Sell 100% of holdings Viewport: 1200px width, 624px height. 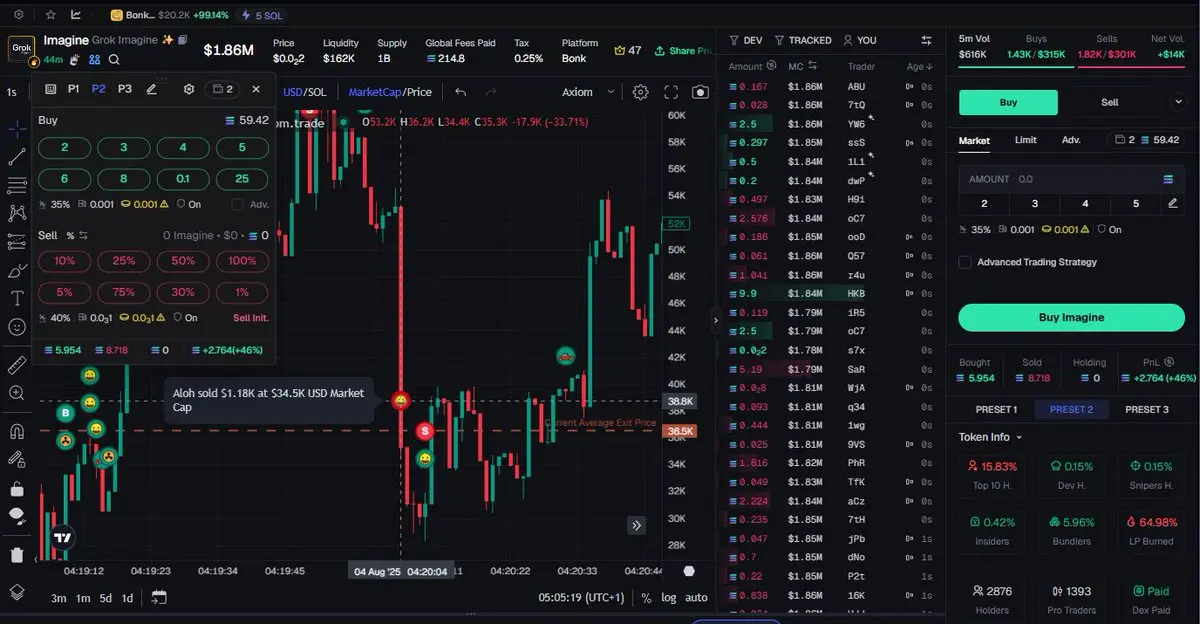[241, 261]
